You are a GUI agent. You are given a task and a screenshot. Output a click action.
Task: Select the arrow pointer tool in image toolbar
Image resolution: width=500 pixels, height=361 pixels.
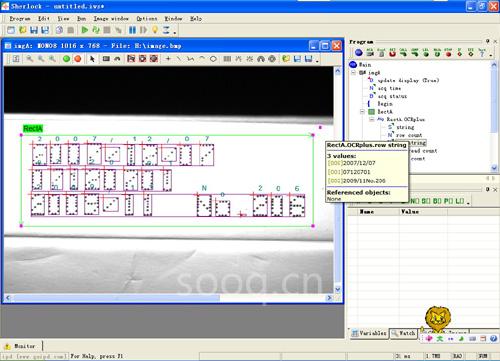(92, 59)
